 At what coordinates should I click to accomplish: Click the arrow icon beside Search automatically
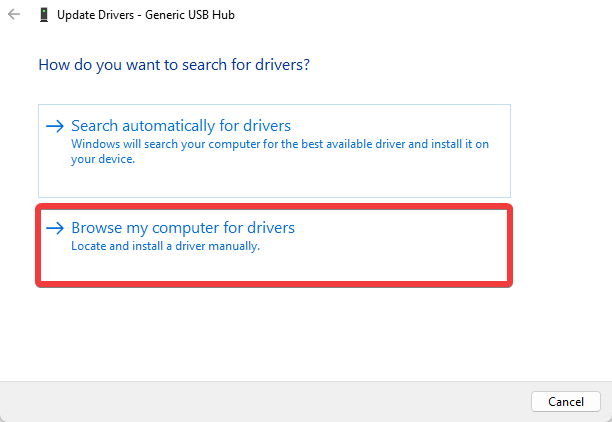[55, 126]
